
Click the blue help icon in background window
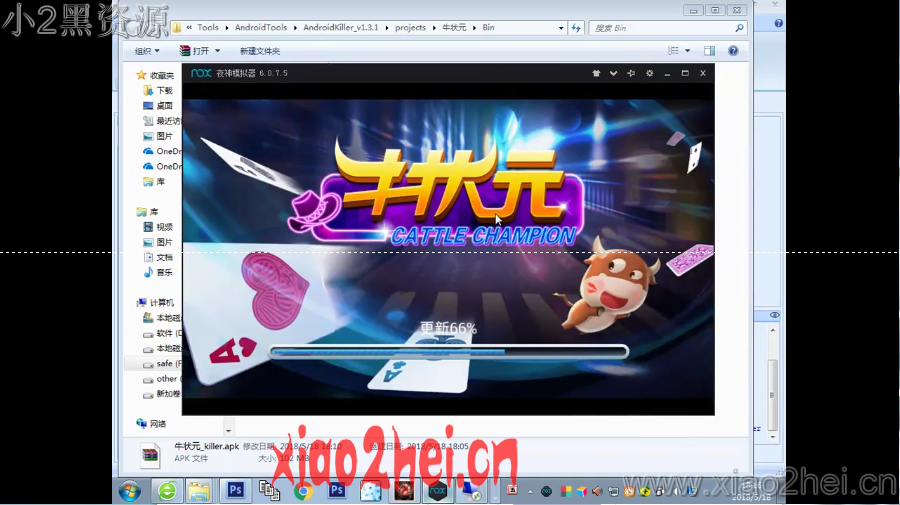click(778, 23)
